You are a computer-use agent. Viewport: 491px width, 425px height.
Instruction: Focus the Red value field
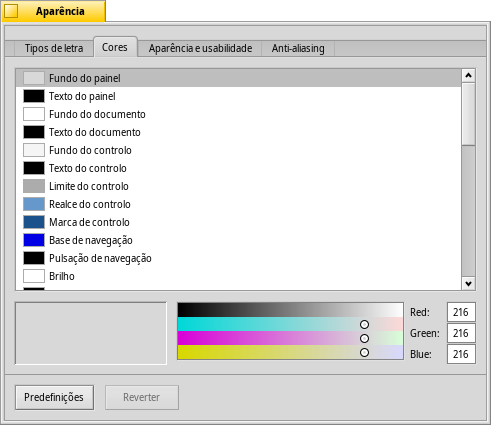(x=461, y=312)
